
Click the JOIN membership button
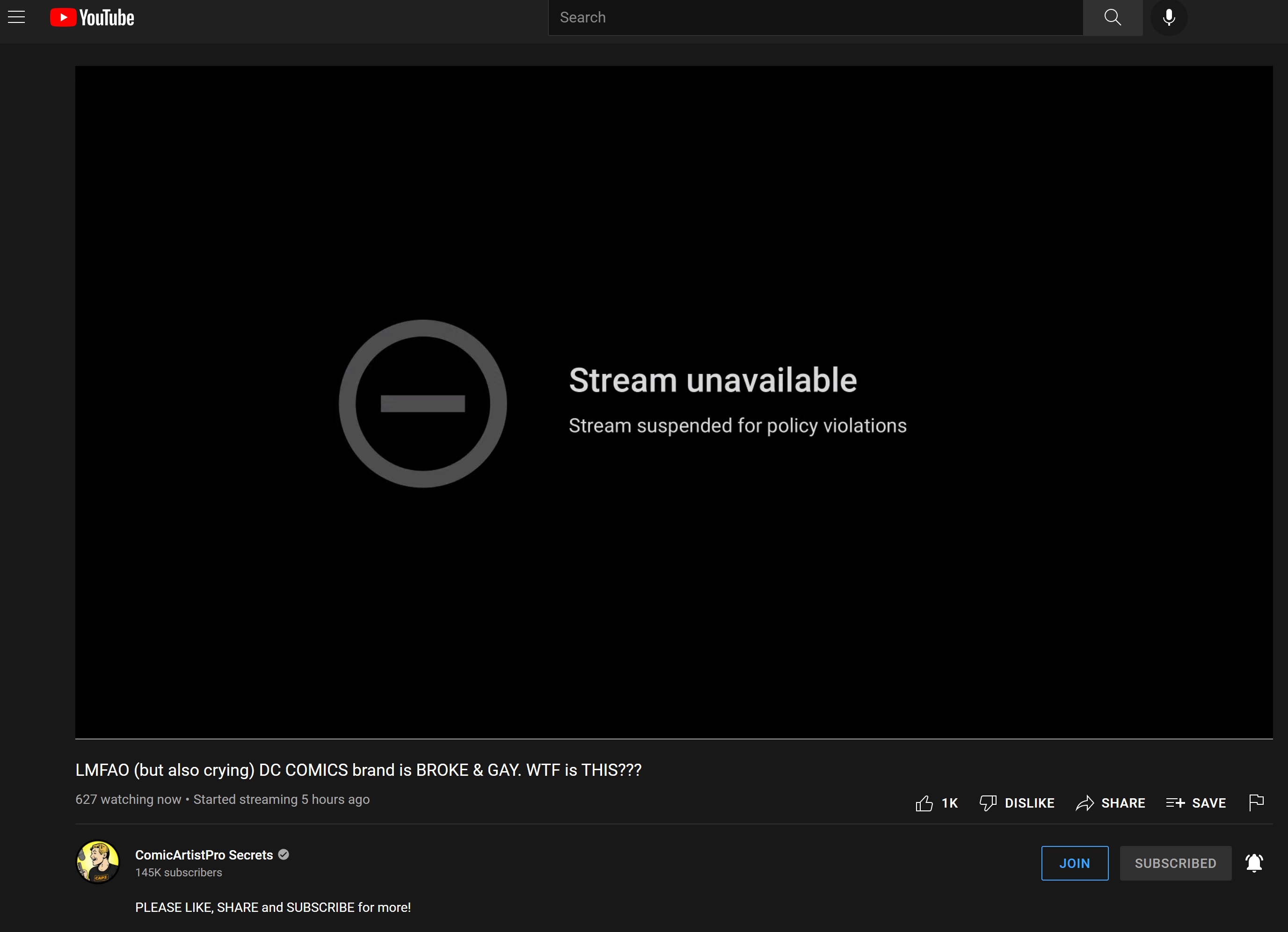click(x=1075, y=863)
